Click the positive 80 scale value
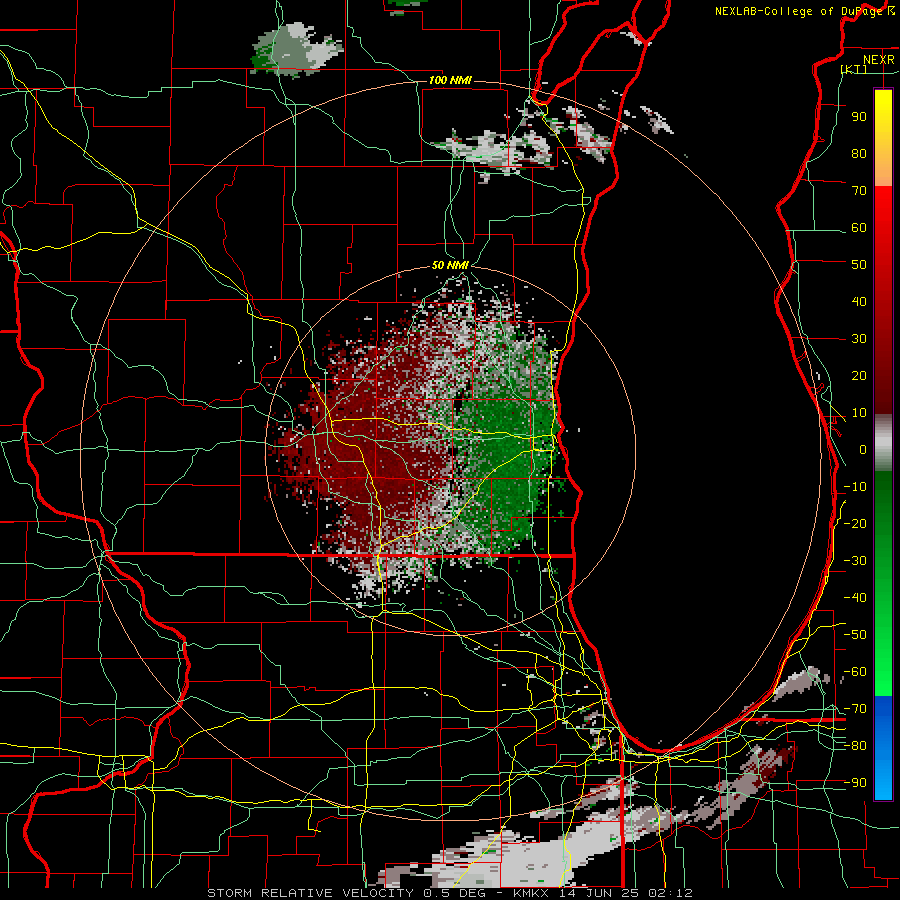Image resolution: width=900 pixels, height=900 pixels. point(859,153)
